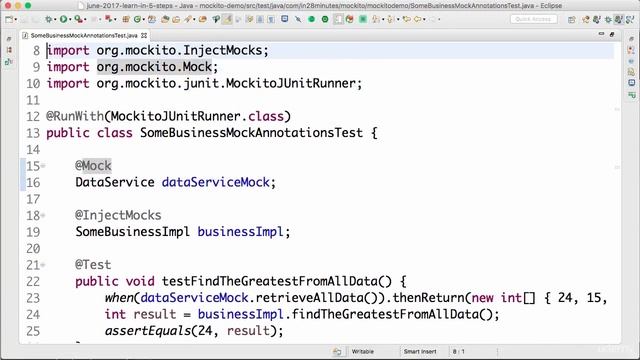Click the blue square icon in right sidebar

(631, 83)
